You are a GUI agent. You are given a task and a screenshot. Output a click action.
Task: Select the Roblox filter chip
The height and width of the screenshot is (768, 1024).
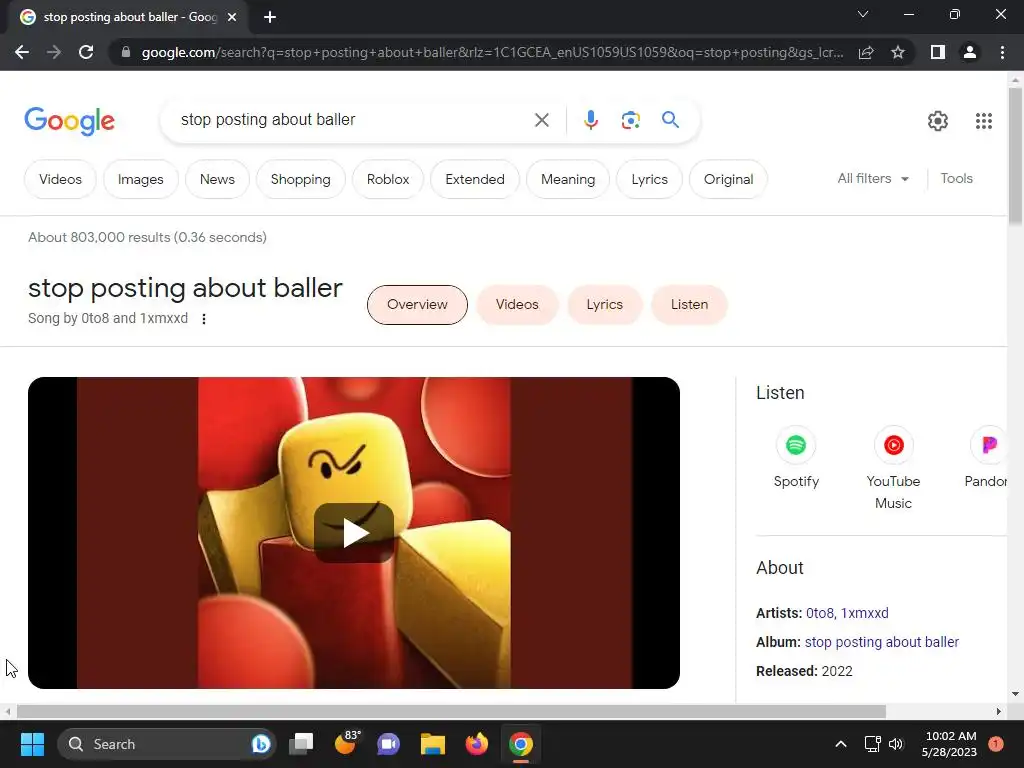(x=388, y=179)
